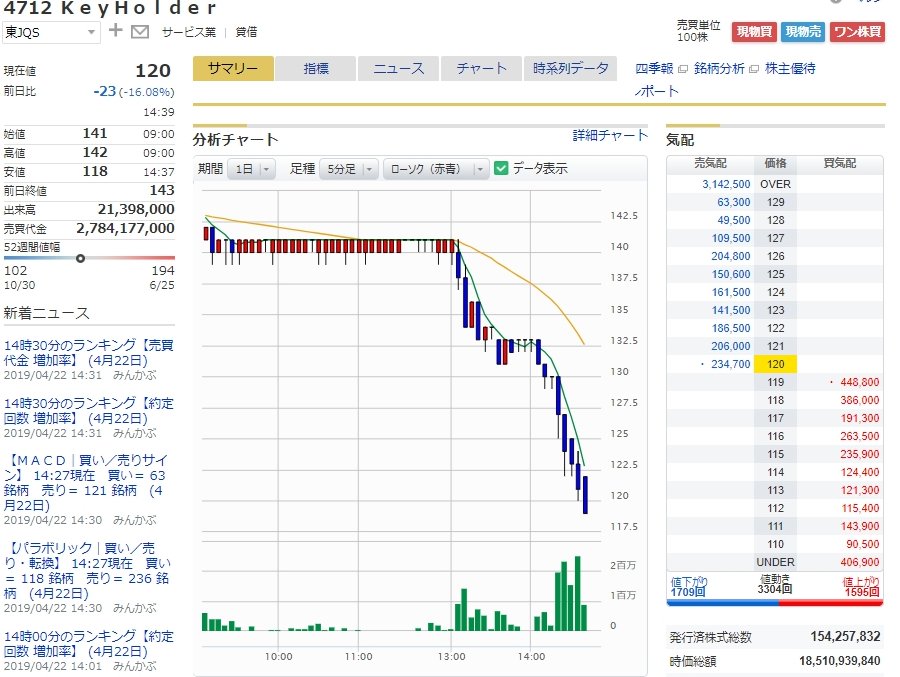Click the 現物買 button
This screenshot has width=900, height=677.
[754, 32]
